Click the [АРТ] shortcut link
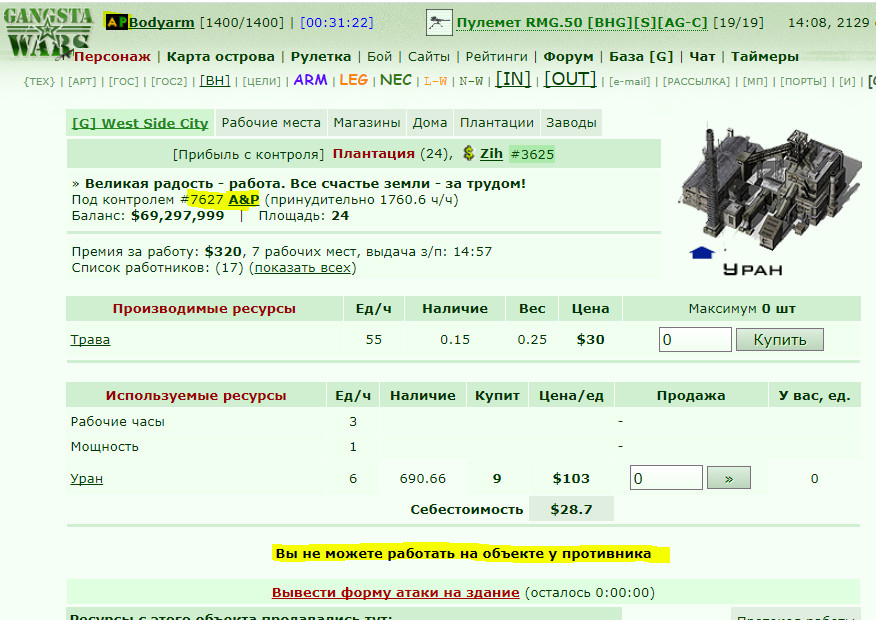The width and height of the screenshot is (876, 620). (x=82, y=82)
